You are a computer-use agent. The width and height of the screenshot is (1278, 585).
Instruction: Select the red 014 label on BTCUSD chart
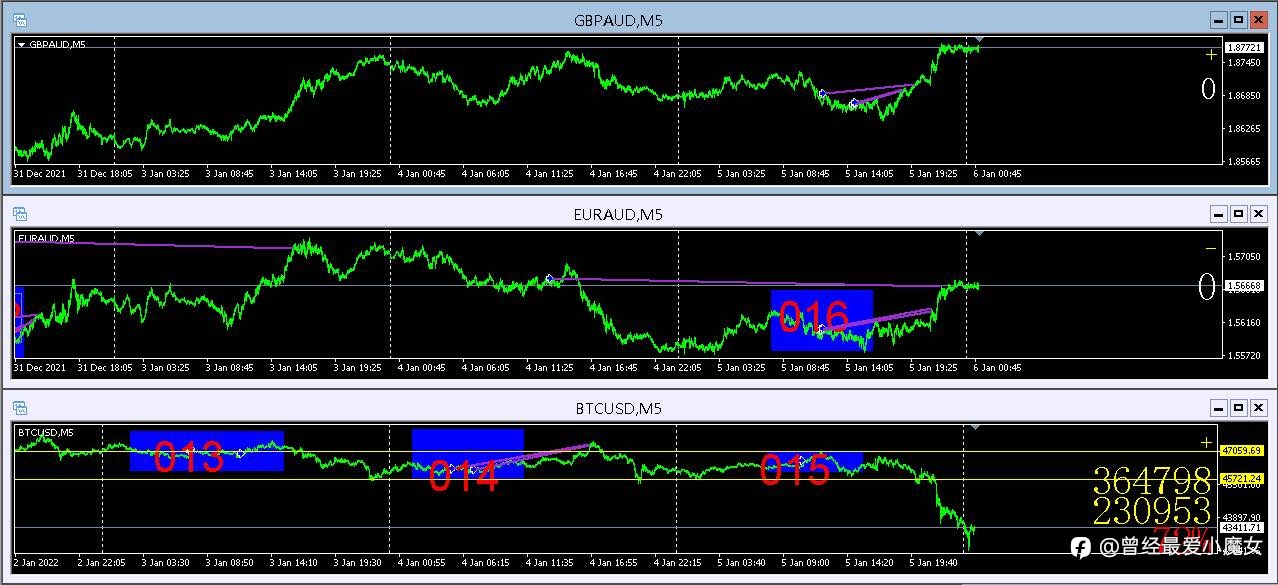[464, 476]
